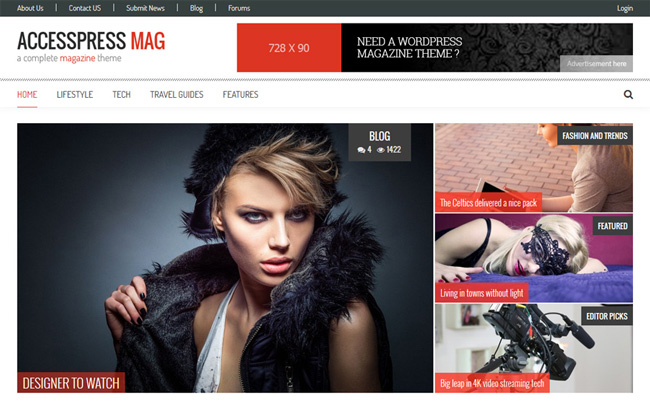Open Living in towns without light
Image resolution: width=650 pixels, height=405 pixels.
coord(482,293)
